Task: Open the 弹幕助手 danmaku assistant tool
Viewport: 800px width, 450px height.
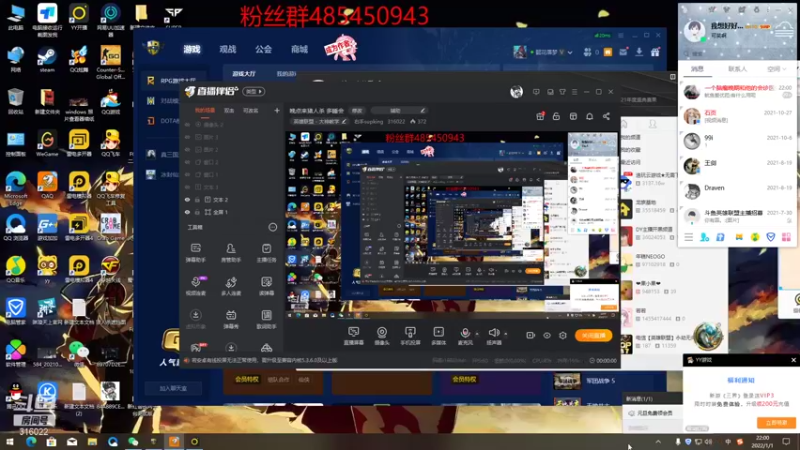Action: click(195, 253)
